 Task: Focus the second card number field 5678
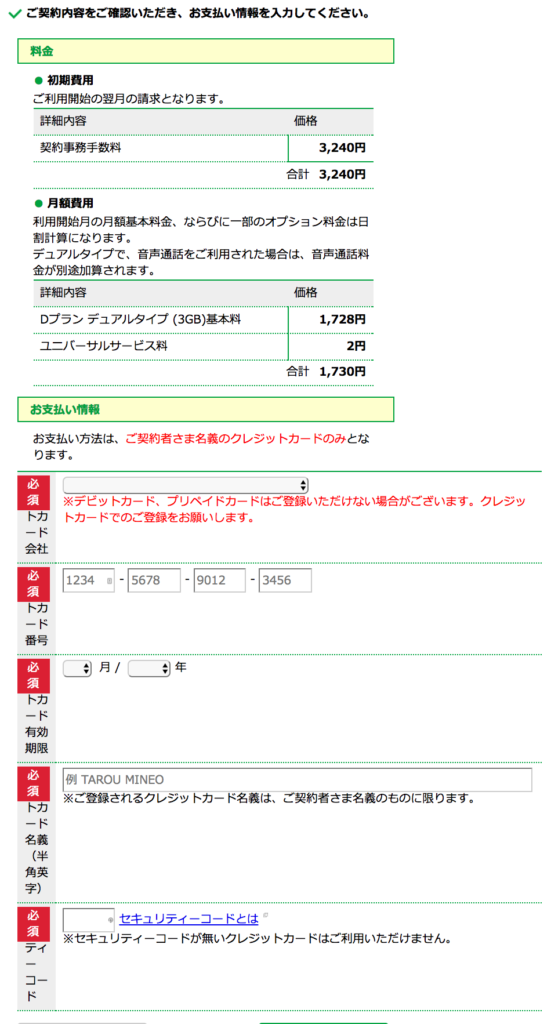click(x=154, y=581)
